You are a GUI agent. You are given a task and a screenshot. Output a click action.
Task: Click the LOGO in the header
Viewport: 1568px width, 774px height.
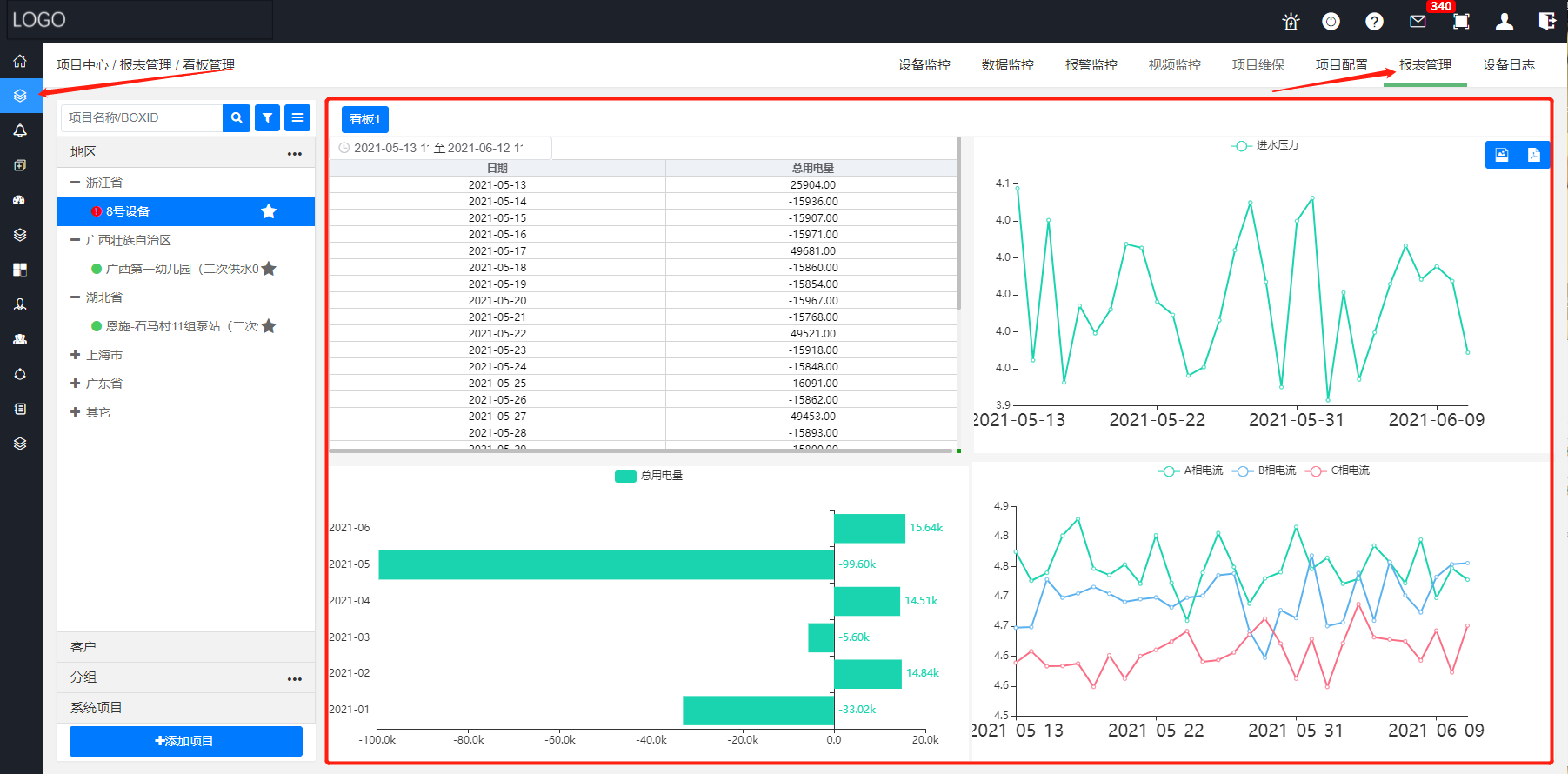point(39,20)
